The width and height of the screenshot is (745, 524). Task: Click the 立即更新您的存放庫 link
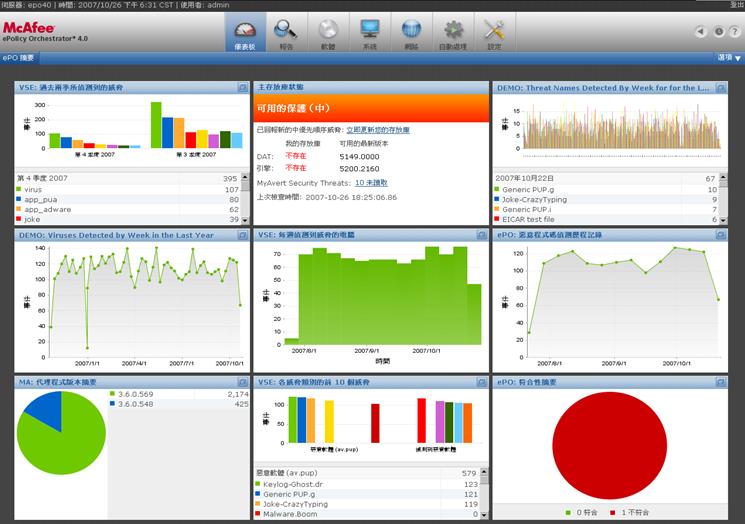point(378,130)
